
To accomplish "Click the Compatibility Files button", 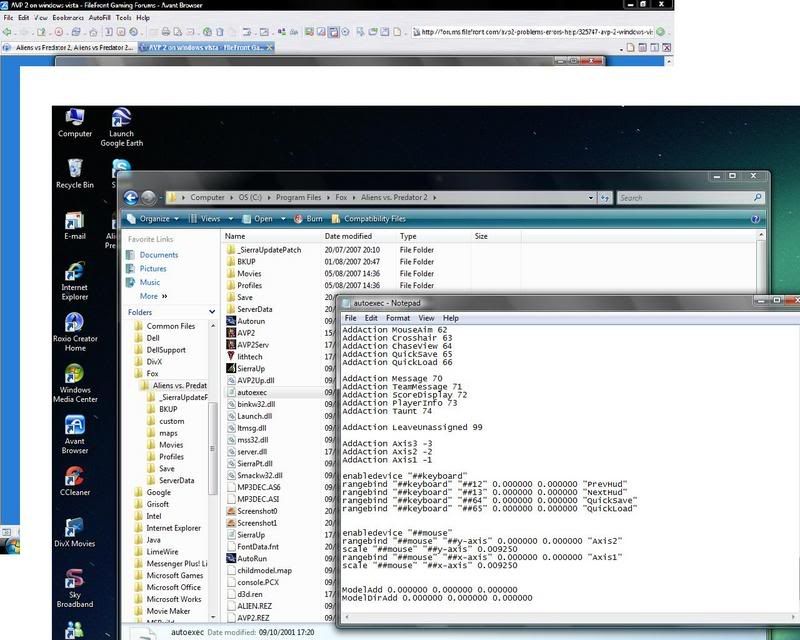I will [368, 219].
